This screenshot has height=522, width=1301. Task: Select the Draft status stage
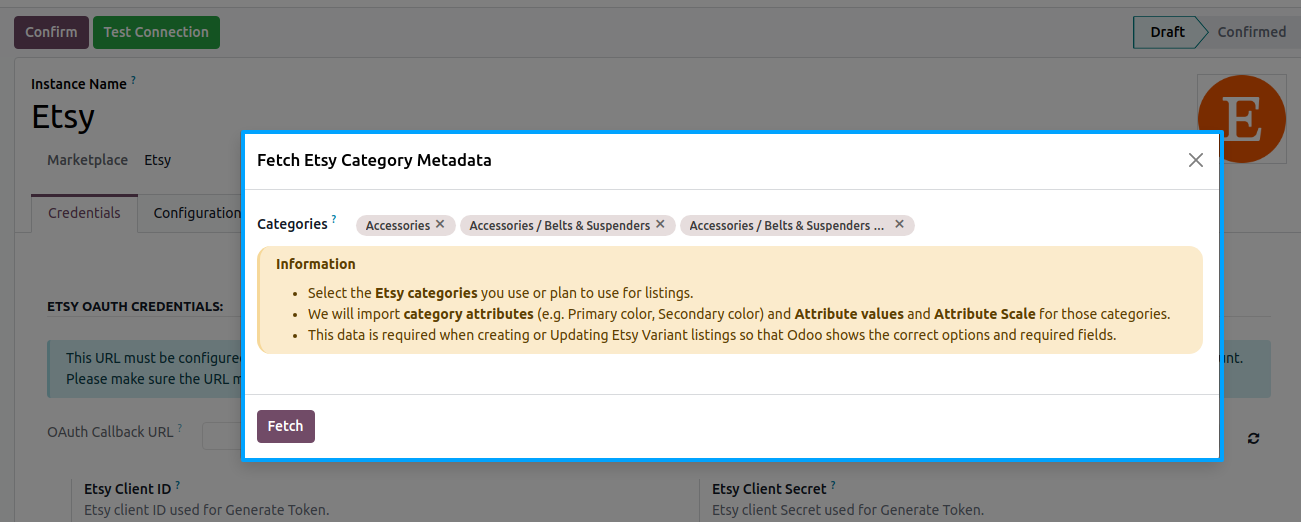tap(1166, 32)
